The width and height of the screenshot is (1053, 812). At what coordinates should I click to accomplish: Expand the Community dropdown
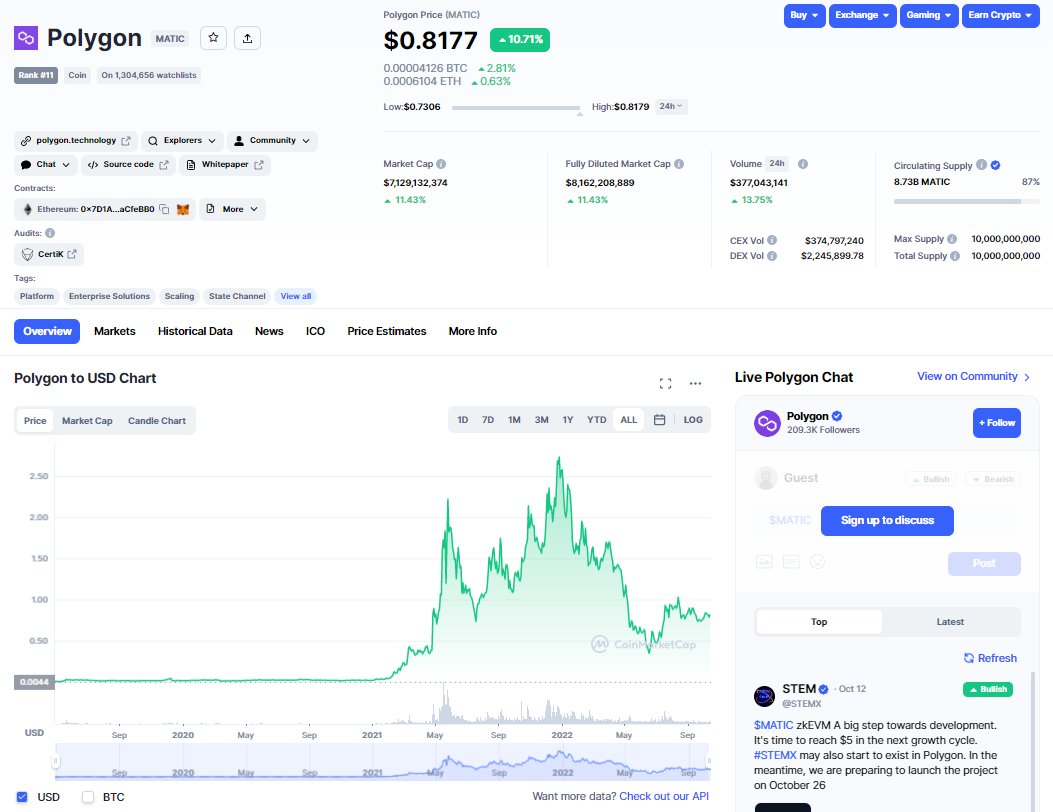click(x=272, y=141)
